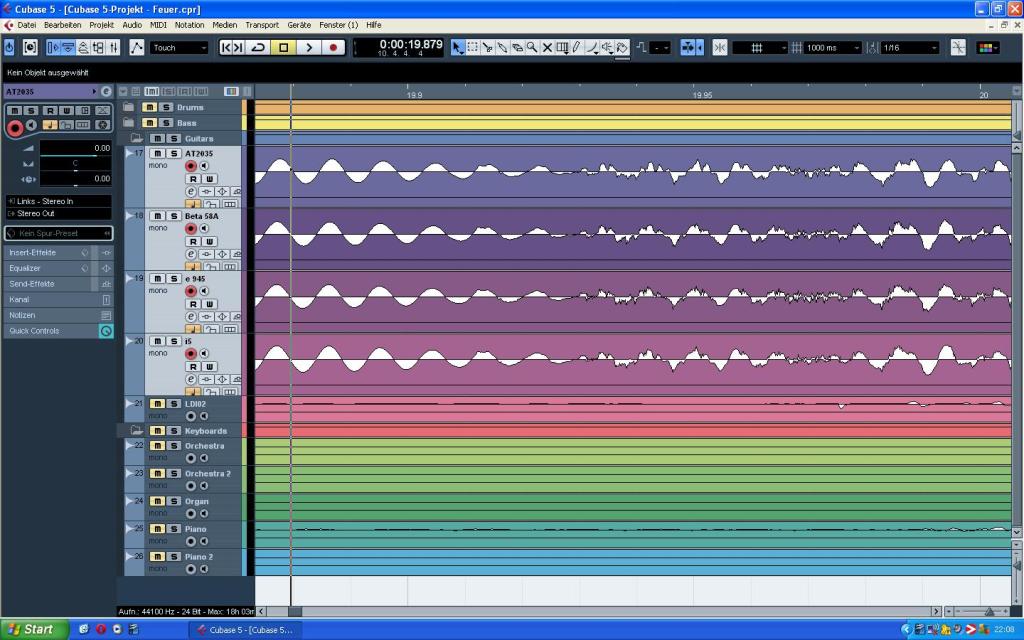Toggle record enable on e 945 track

191,291
